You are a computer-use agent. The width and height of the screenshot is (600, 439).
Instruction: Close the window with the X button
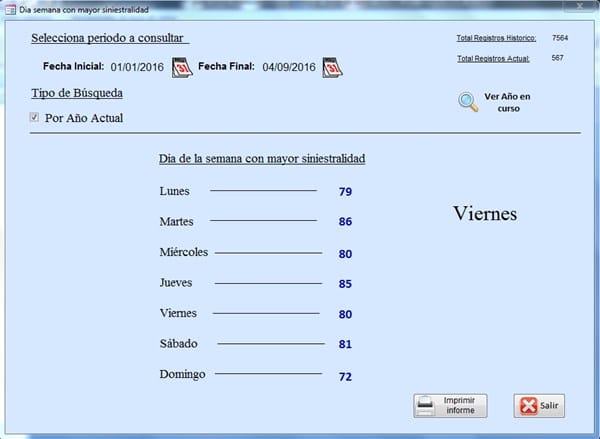pos(580,6)
